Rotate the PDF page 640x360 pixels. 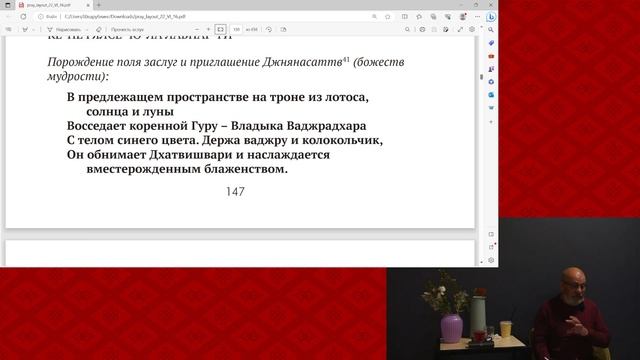click(269, 29)
